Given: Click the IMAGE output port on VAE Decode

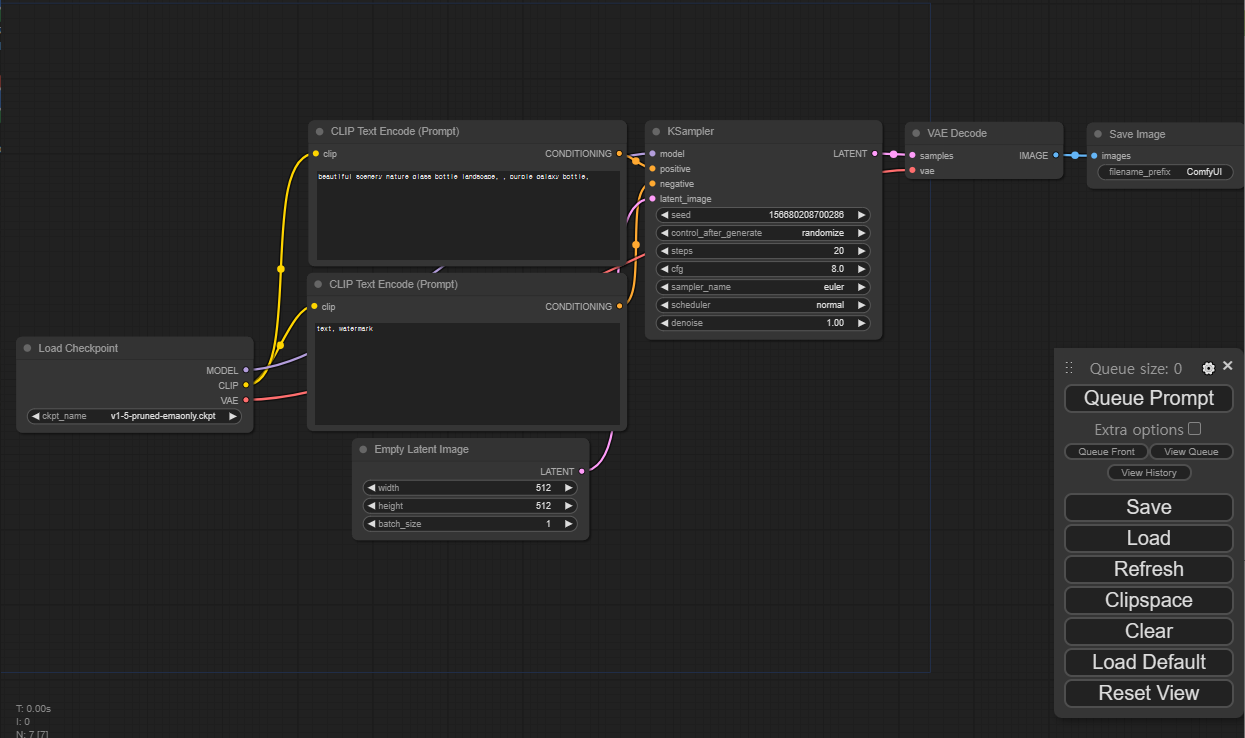Looking at the screenshot, I should coord(1056,156).
